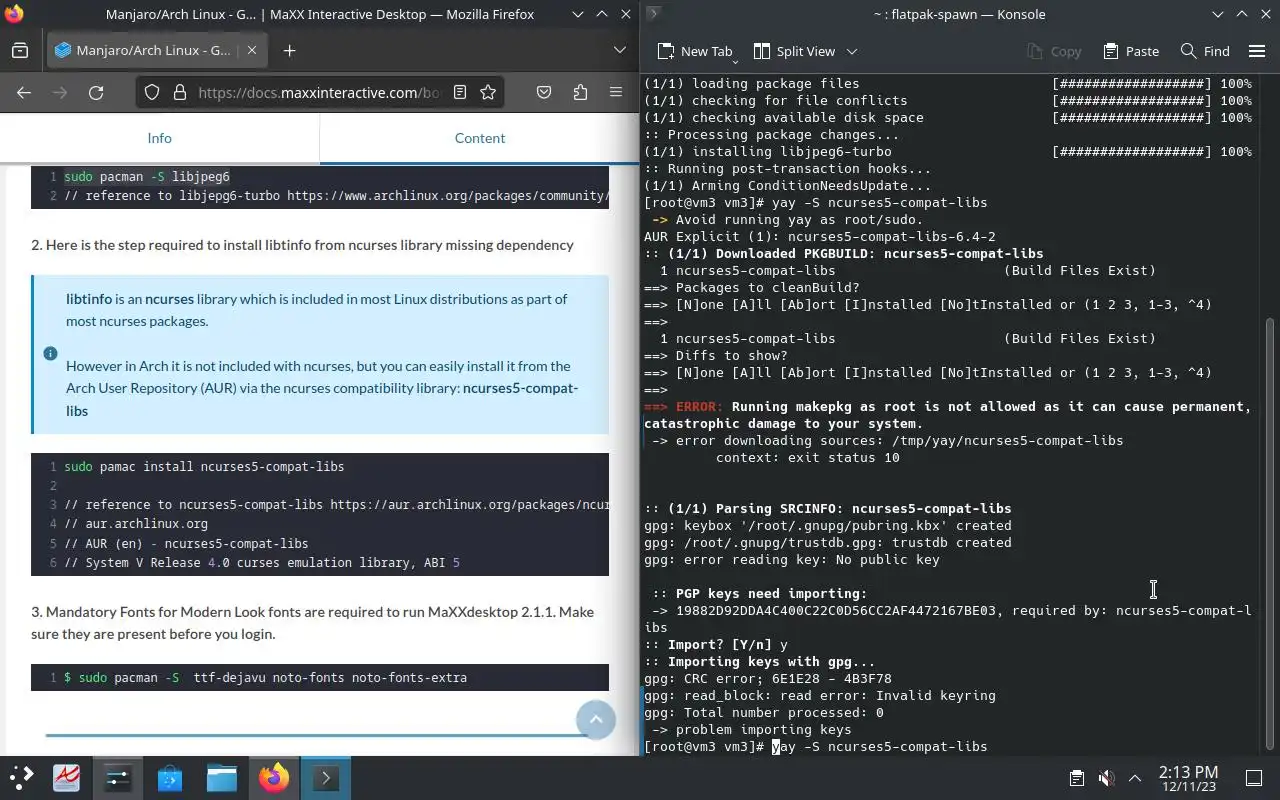
Task: Click the Konsole vertical scrollbar
Action: coord(1271,534)
